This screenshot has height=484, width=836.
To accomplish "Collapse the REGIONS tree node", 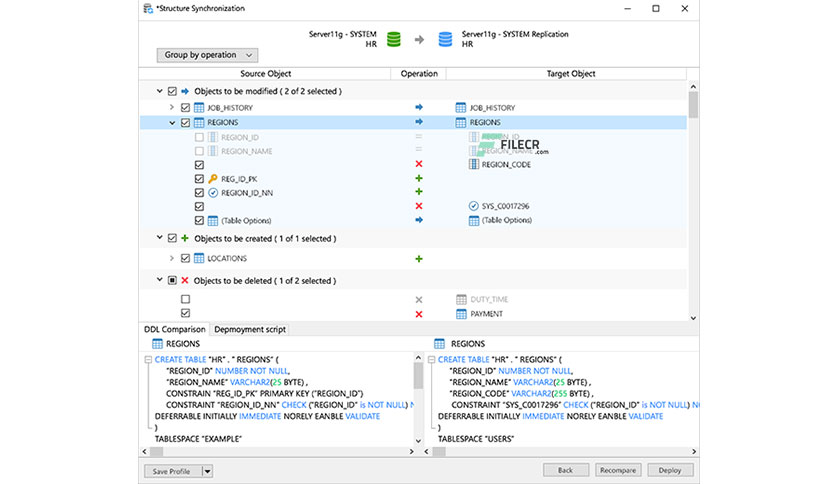I will 172,123.
